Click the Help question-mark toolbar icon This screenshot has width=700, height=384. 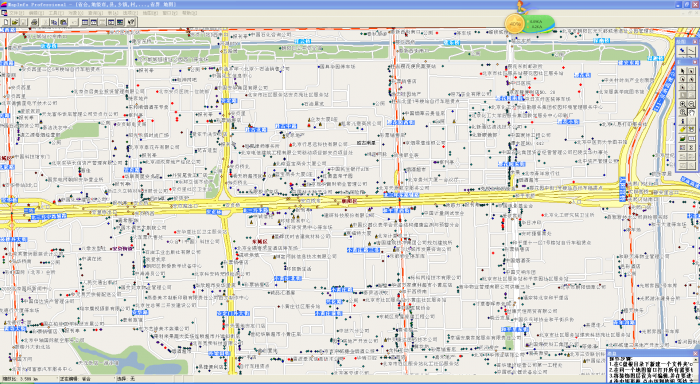[131, 22]
